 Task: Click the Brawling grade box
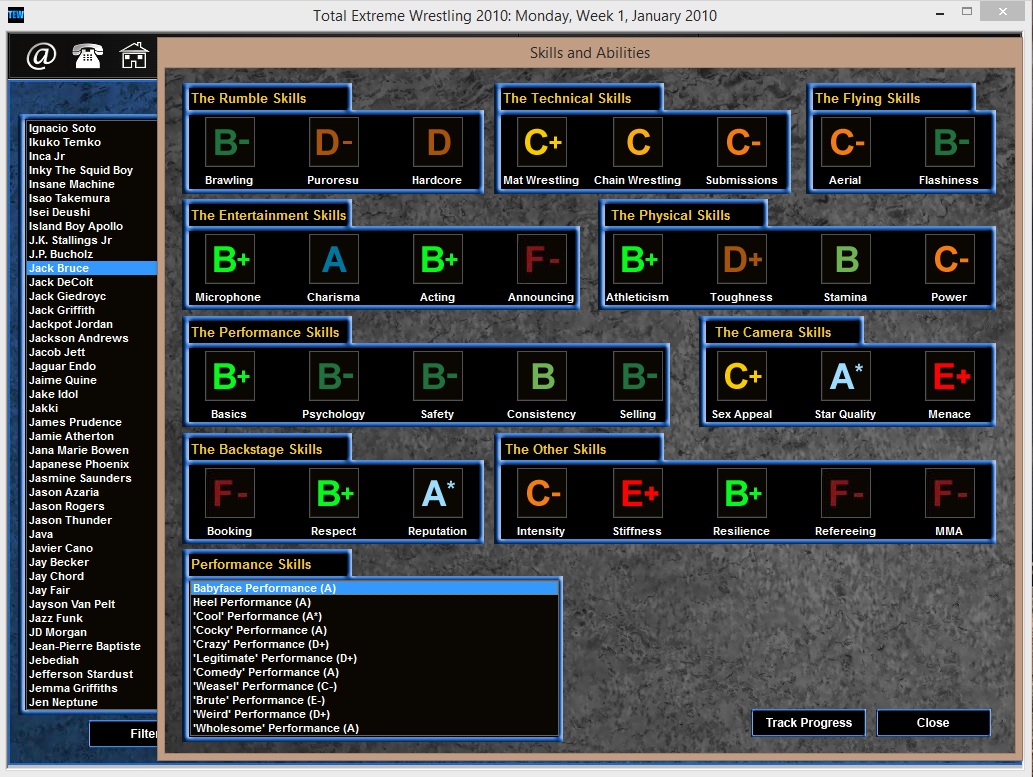pos(229,142)
